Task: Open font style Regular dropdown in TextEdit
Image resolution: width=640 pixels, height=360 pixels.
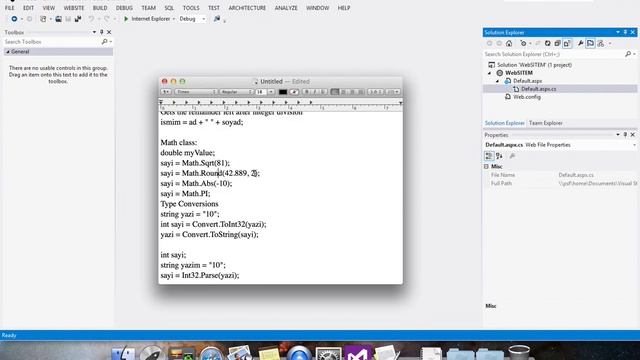Action: (236, 92)
